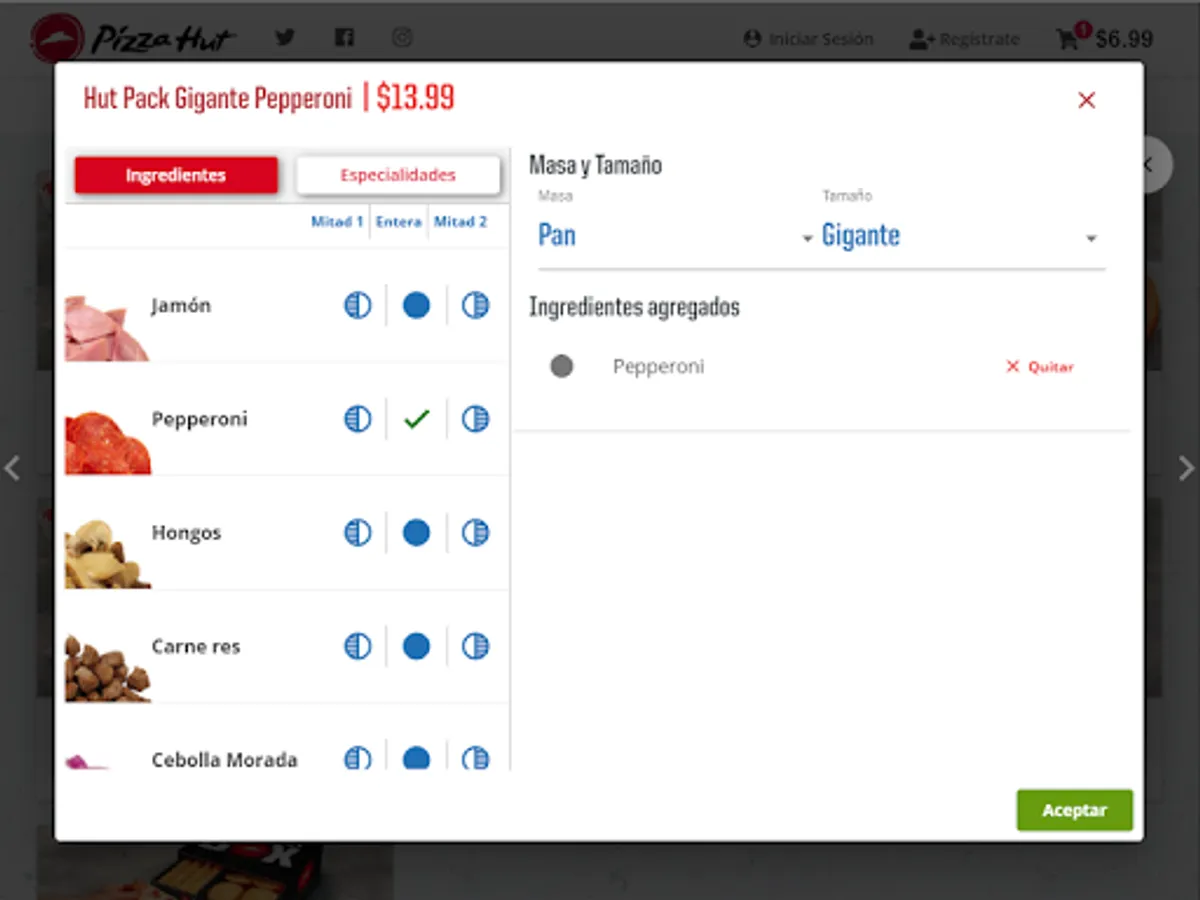Add Jamón to the entire pizza
Image resolution: width=1200 pixels, height=900 pixels.
tap(416, 305)
